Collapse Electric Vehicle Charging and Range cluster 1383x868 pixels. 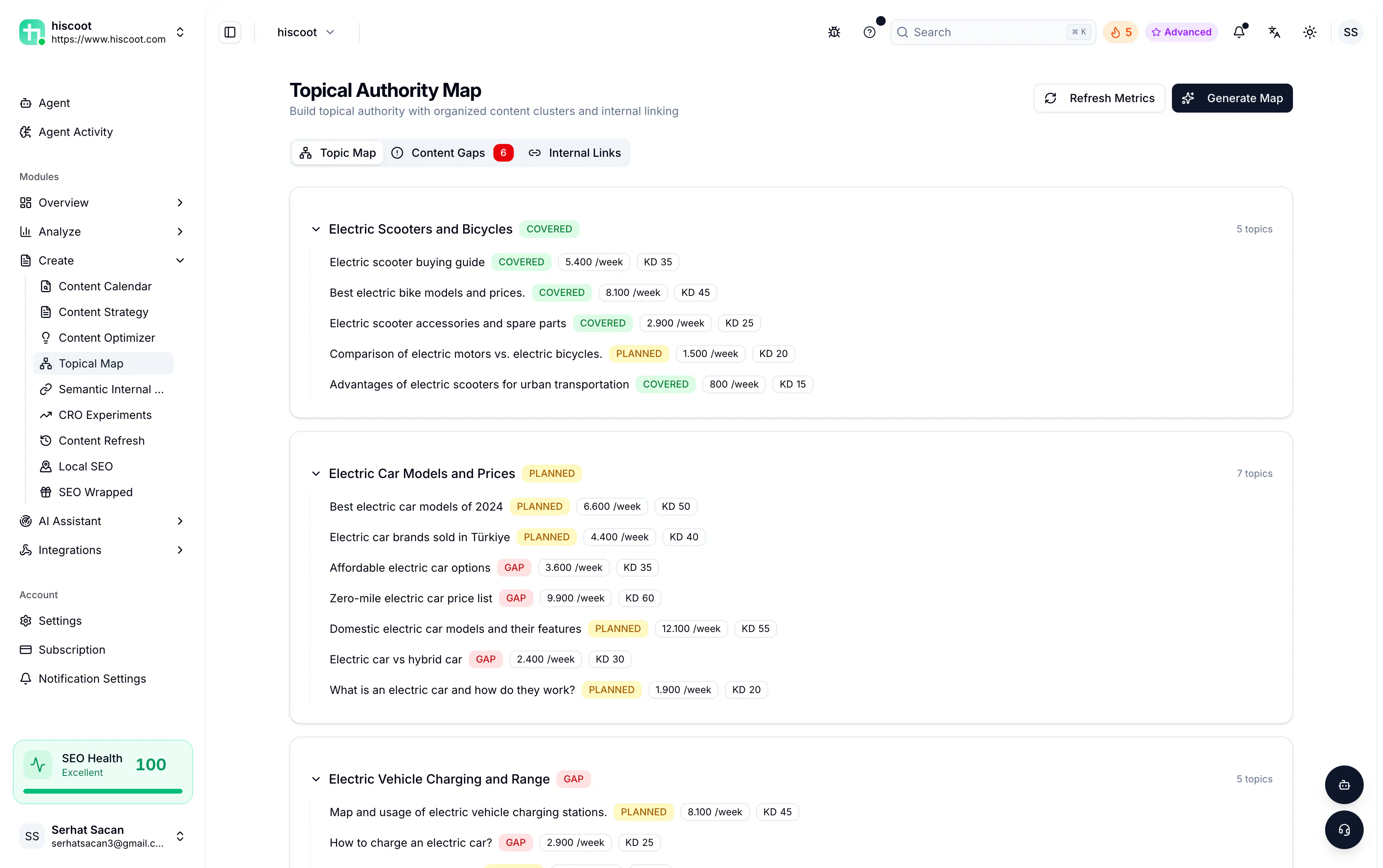[x=316, y=779]
